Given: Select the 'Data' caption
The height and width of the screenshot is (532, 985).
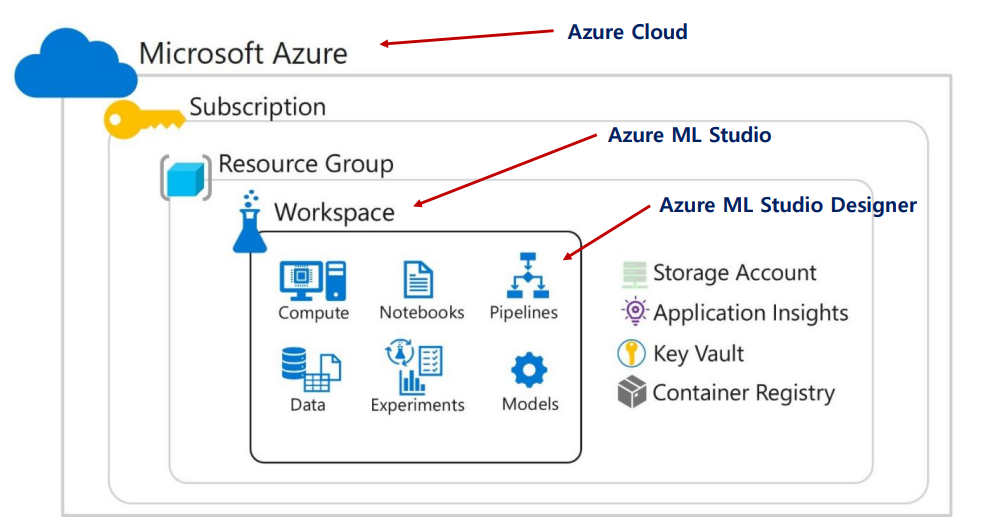Looking at the screenshot, I should coord(308,404).
